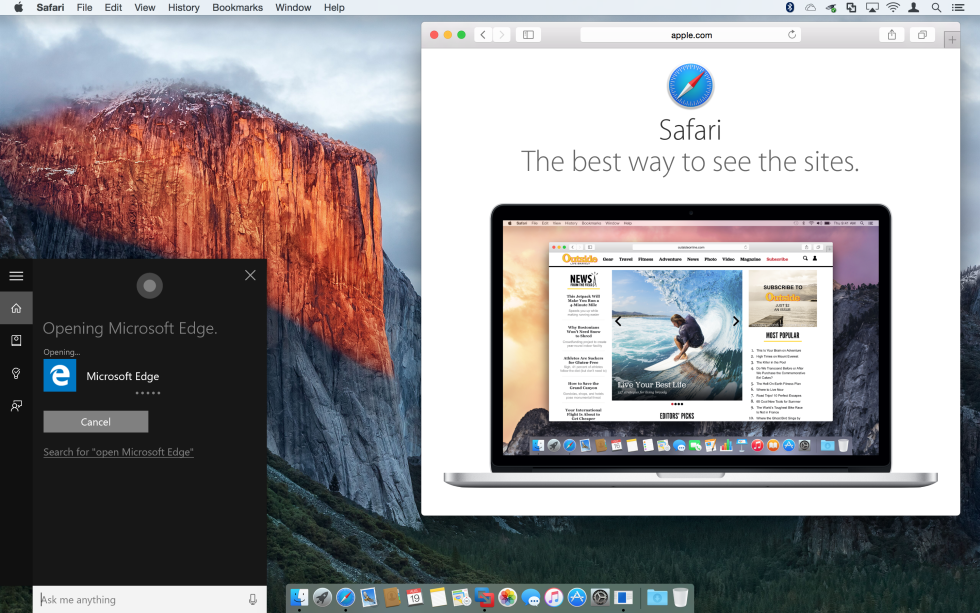Open Spotlight search magnifier in menu bar
980x613 pixels.
click(936, 7)
